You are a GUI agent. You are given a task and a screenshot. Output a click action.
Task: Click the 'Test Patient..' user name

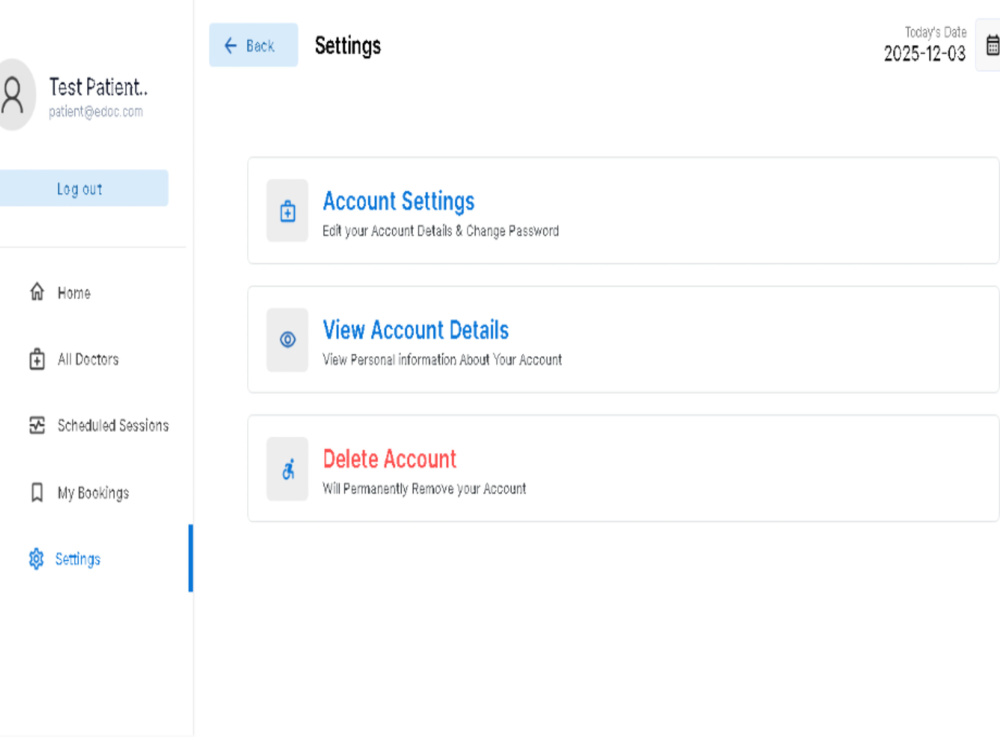pyautogui.click(x=98, y=87)
